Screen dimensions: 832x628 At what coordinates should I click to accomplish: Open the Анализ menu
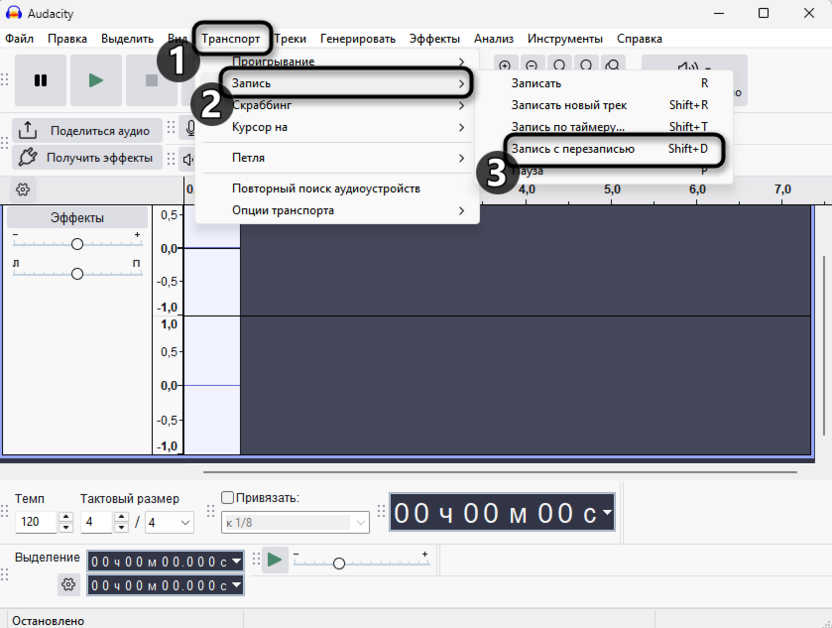click(x=493, y=39)
